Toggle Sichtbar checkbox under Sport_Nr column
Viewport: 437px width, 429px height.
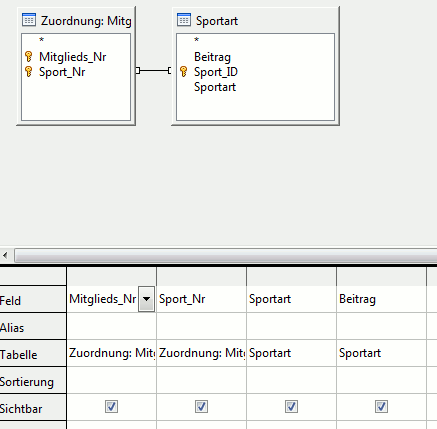point(201,406)
